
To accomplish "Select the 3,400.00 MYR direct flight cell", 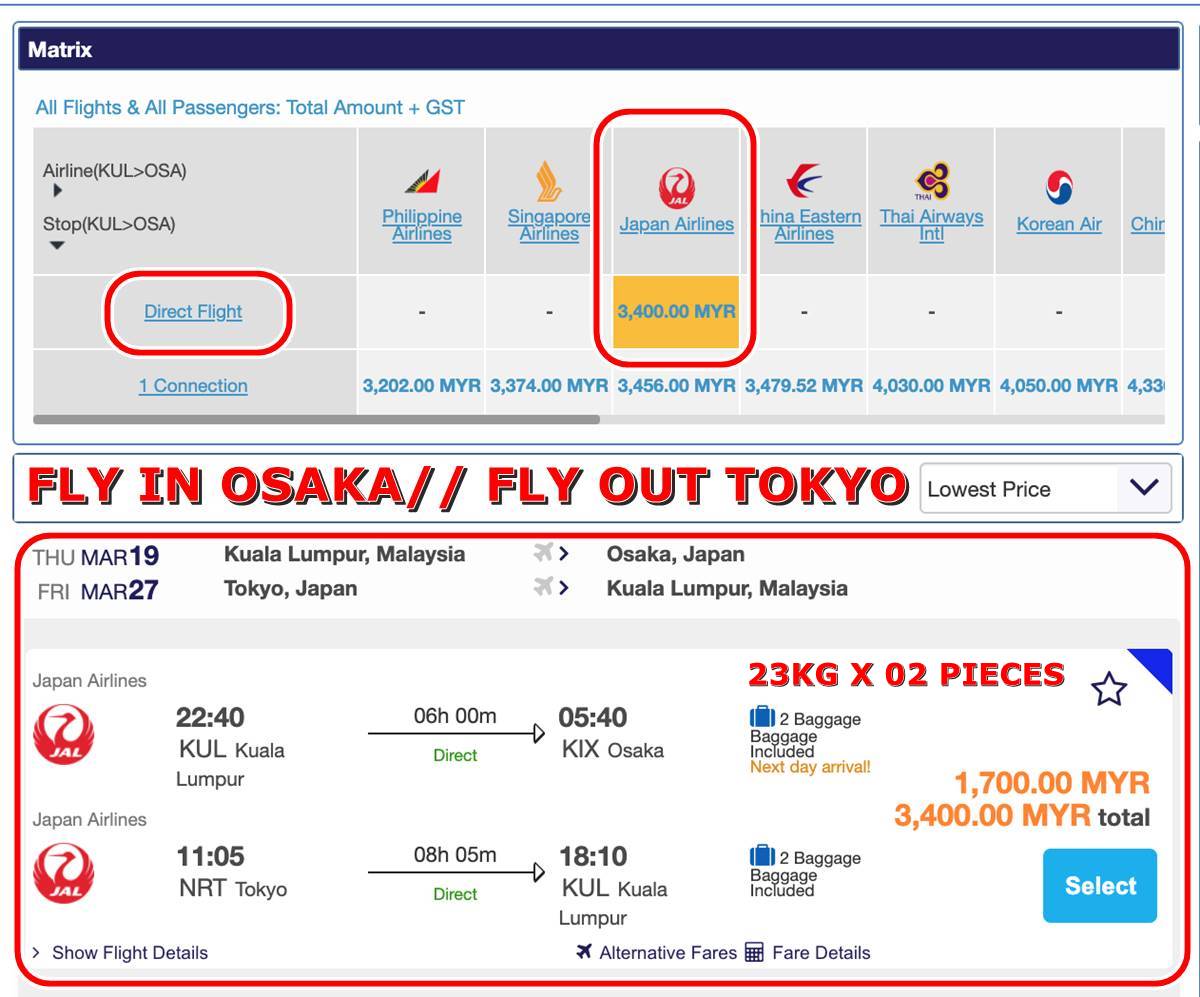I will pyautogui.click(x=677, y=312).
